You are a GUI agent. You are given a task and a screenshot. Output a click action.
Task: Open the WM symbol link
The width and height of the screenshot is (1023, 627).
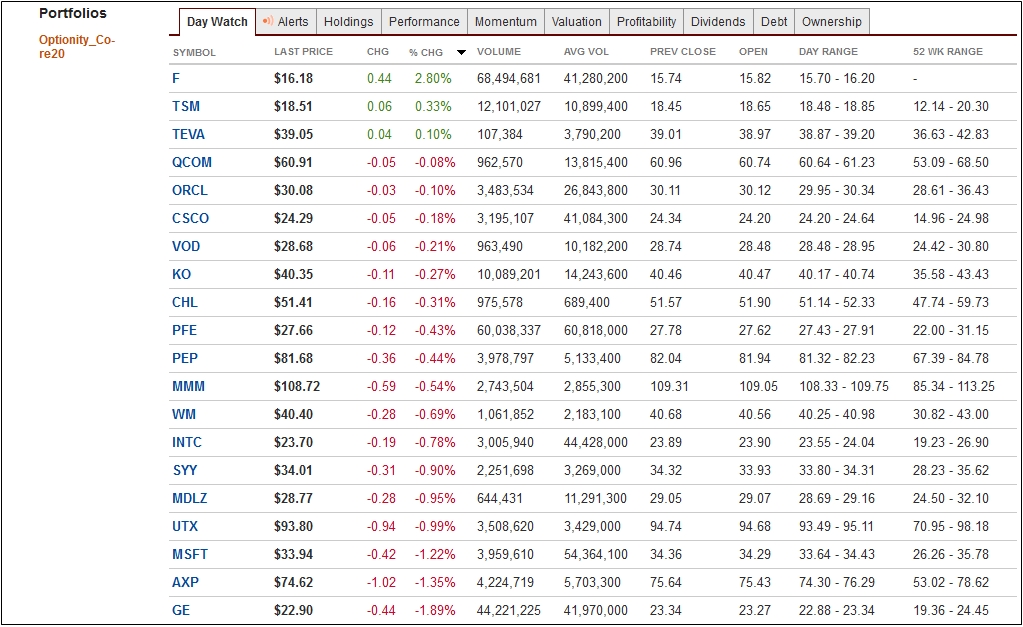coord(184,415)
